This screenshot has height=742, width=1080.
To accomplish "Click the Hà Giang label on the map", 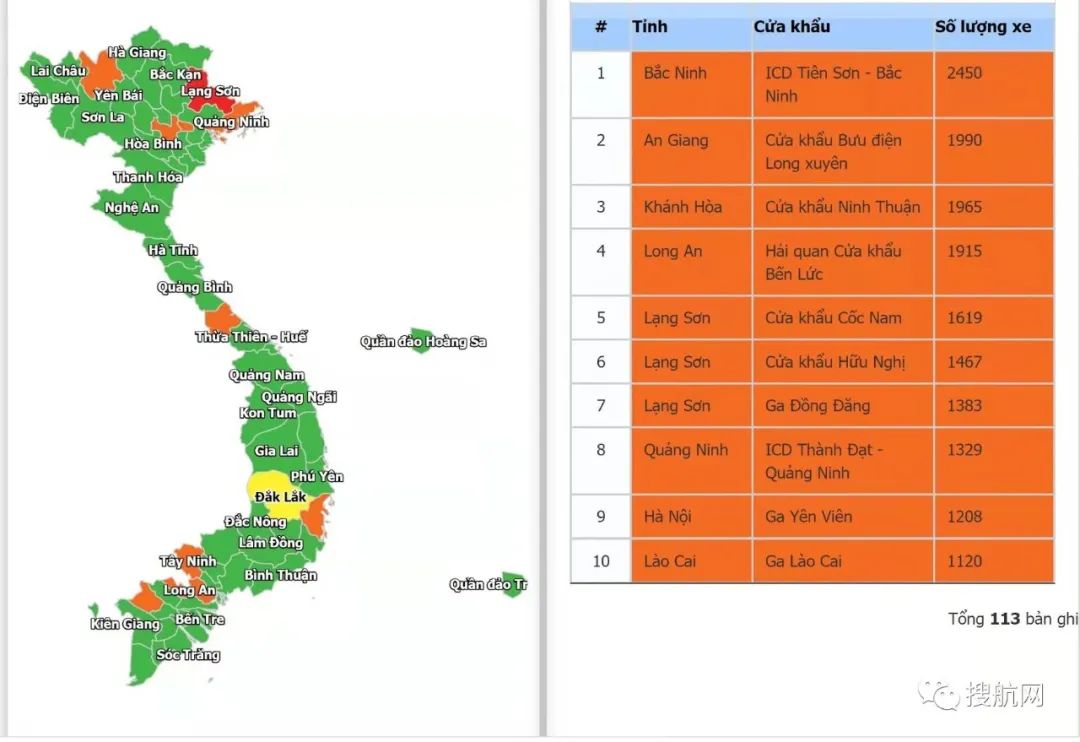I will (x=137, y=52).
